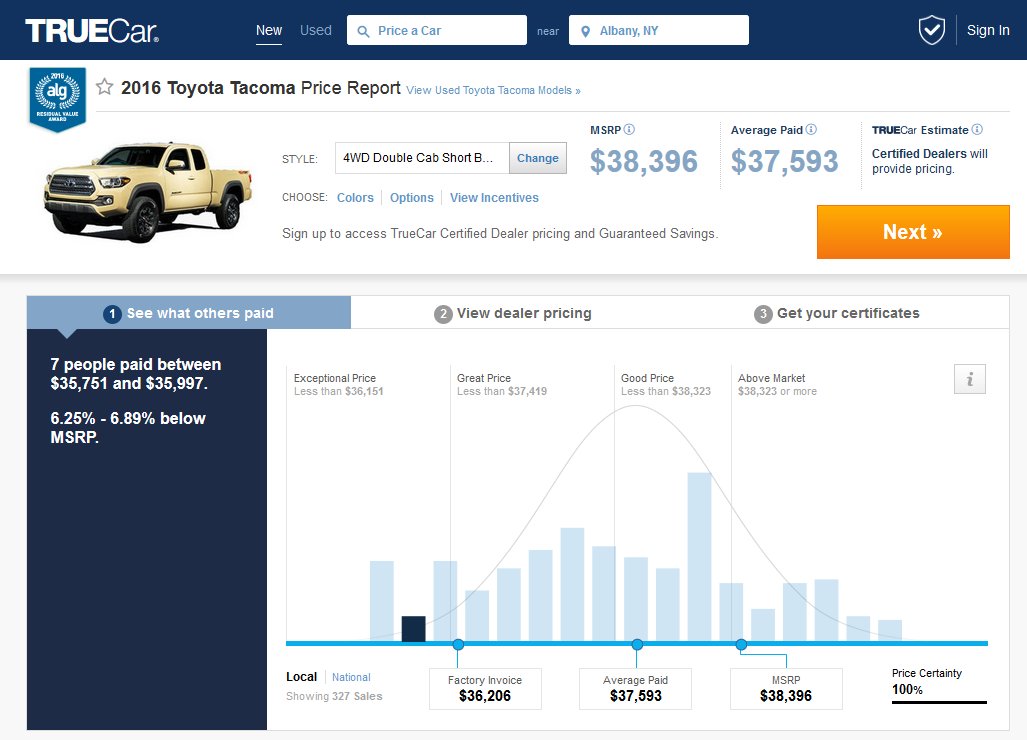The image size is (1027, 740).
Task: Click the large $37,593 Average Paid value
Action: point(785,161)
